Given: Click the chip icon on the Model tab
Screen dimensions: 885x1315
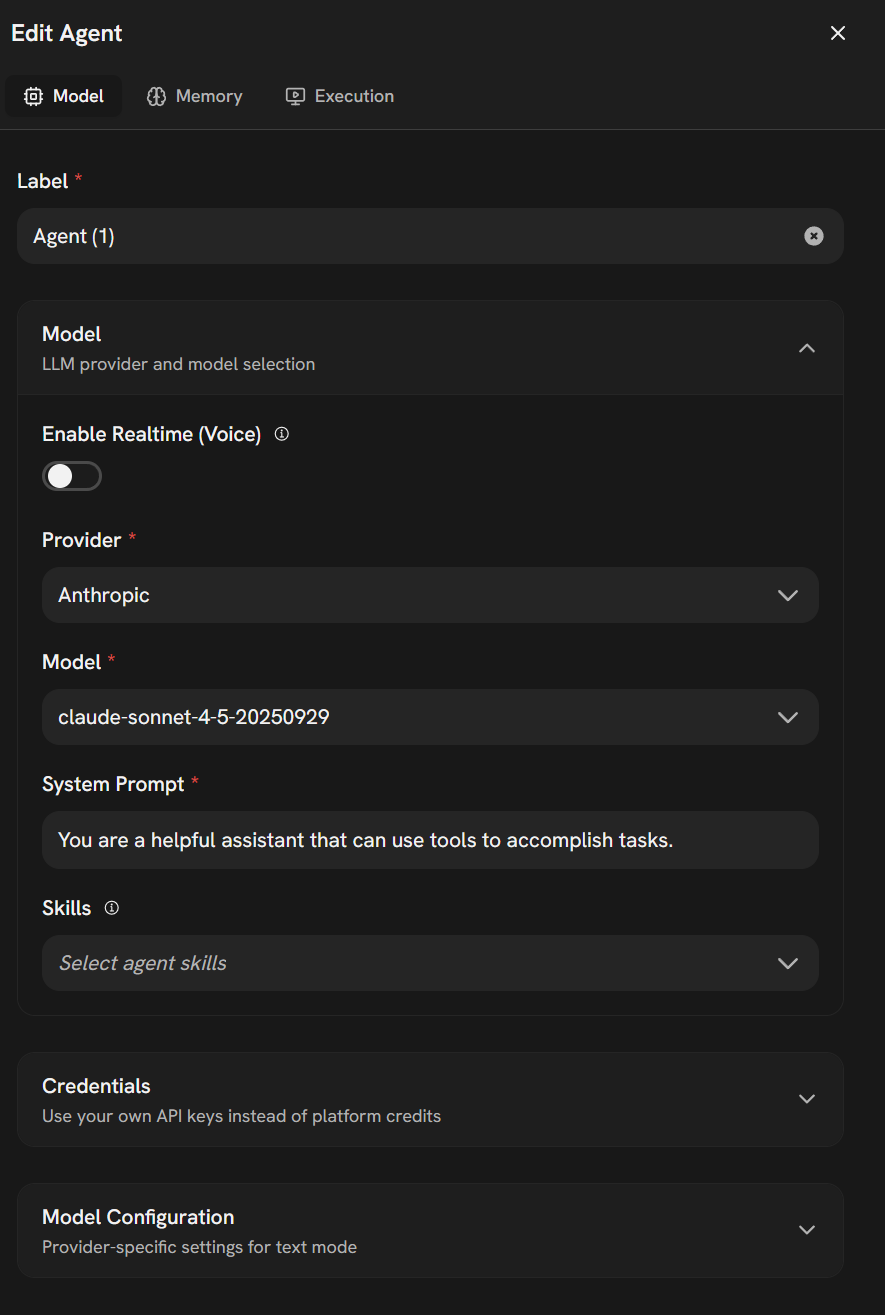Looking at the screenshot, I should [34, 97].
